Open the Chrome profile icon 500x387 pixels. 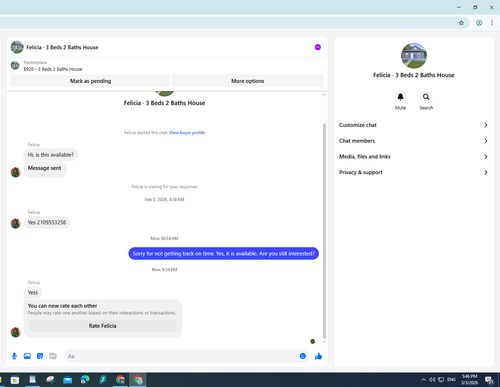(x=479, y=23)
